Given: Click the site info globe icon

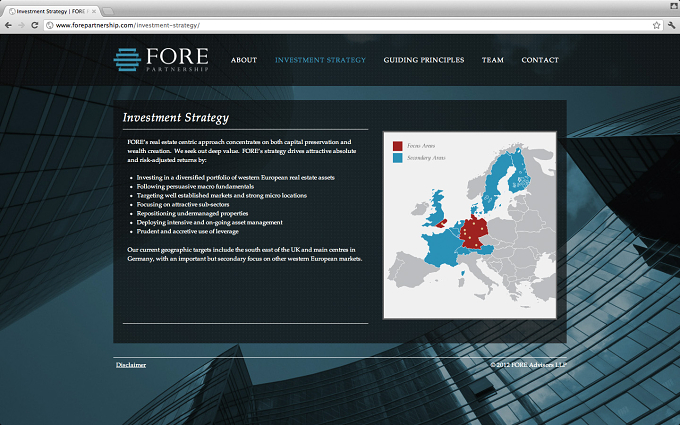Looking at the screenshot, I should point(50,26).
